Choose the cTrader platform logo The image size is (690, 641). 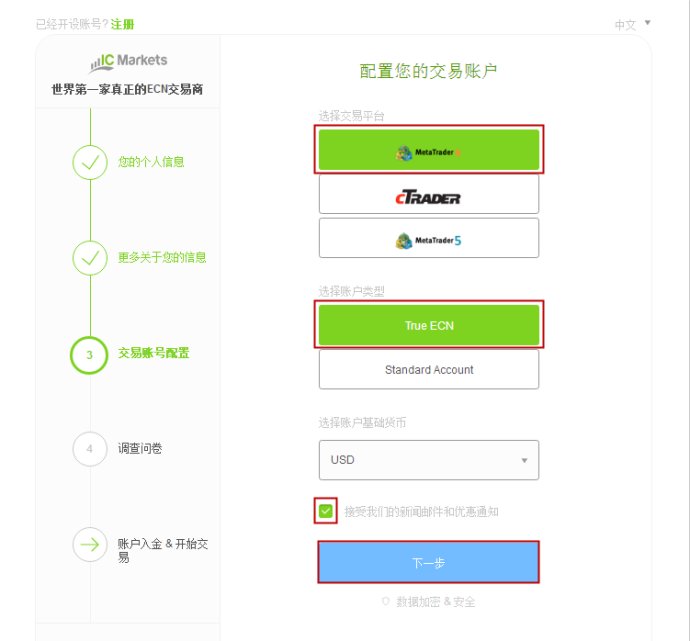click(428, 197)
